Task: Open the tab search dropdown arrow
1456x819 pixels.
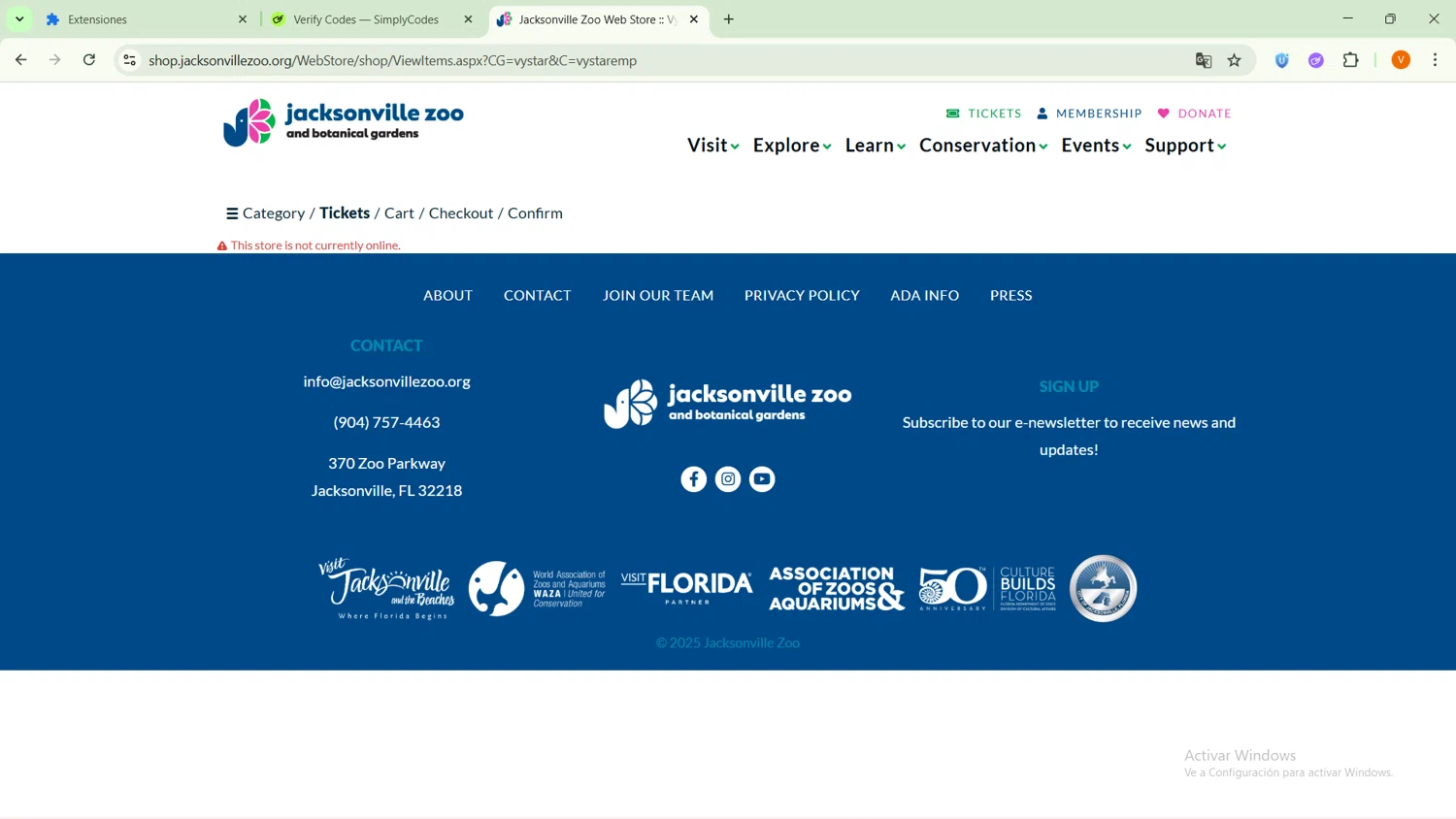Action: click(x=19, y=19)
